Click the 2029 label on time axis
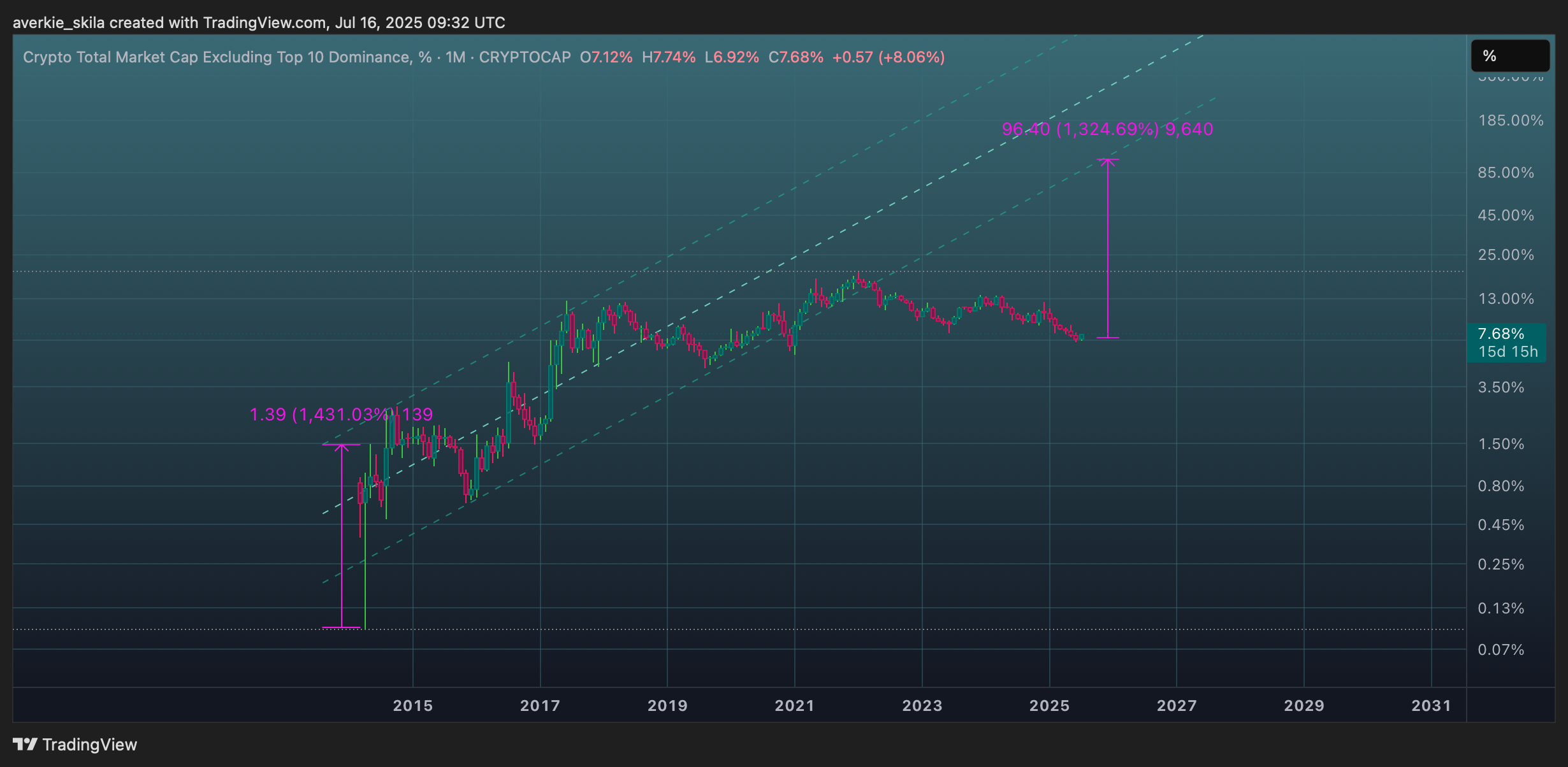Screen dimensions: 1568x767 click(1303, 706)
